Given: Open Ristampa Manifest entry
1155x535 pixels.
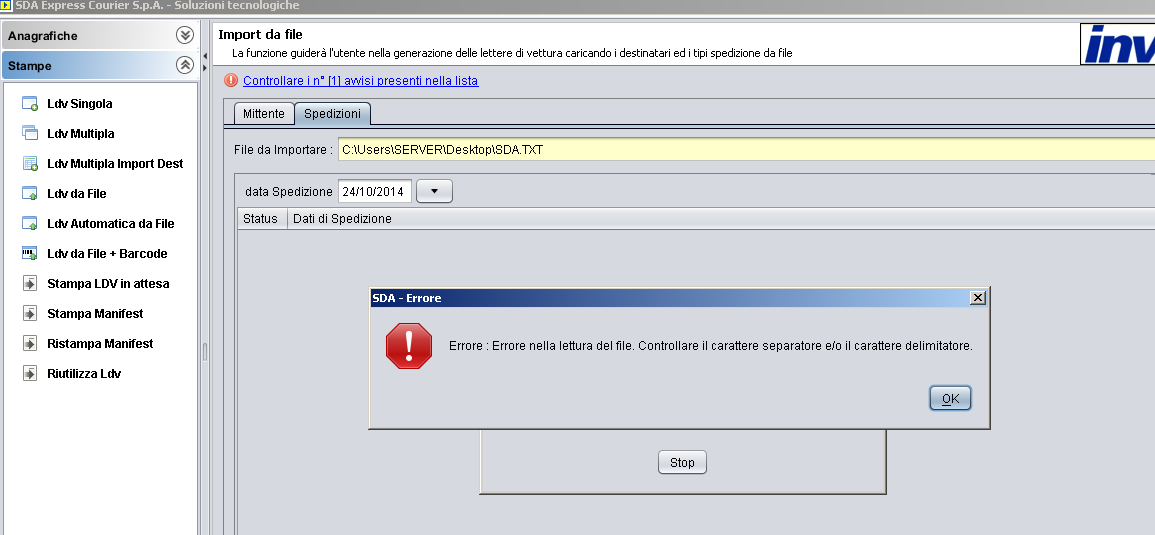Looking at the screenshot, I should [100, 343].
